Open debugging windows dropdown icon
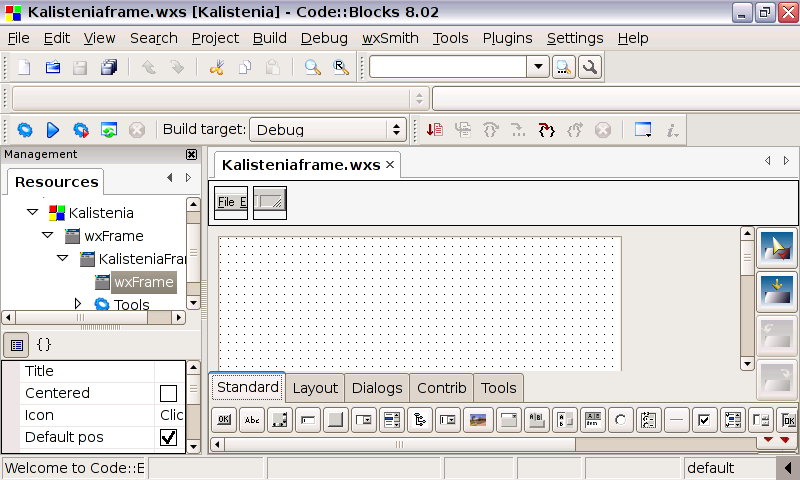This screenshot has height=480, width=800. tap(643, 130)
